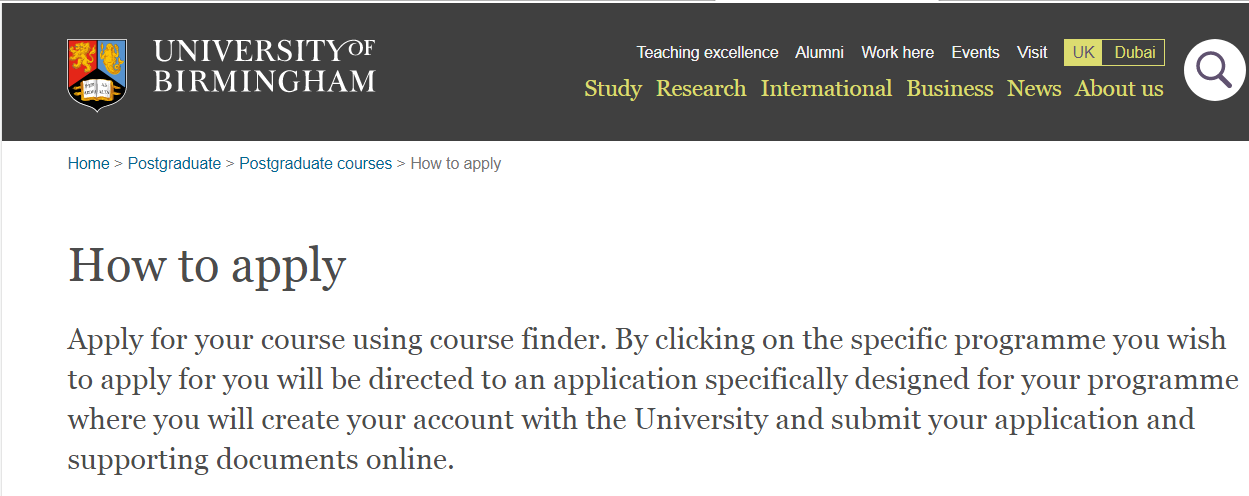Go to Home via breadcrumb
1249x496 pixels.
[88, 163]
